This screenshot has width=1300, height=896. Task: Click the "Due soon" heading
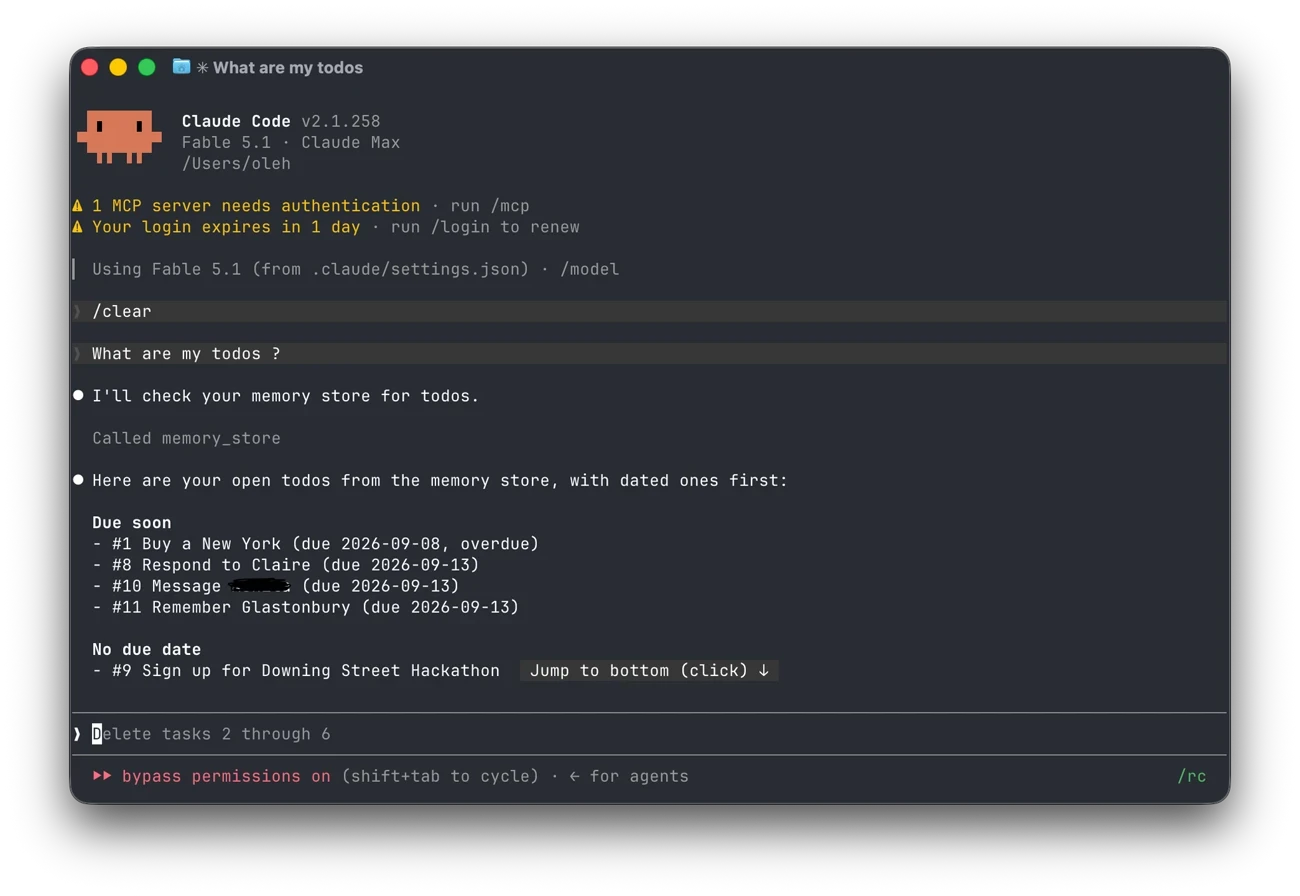pos(131,523)
